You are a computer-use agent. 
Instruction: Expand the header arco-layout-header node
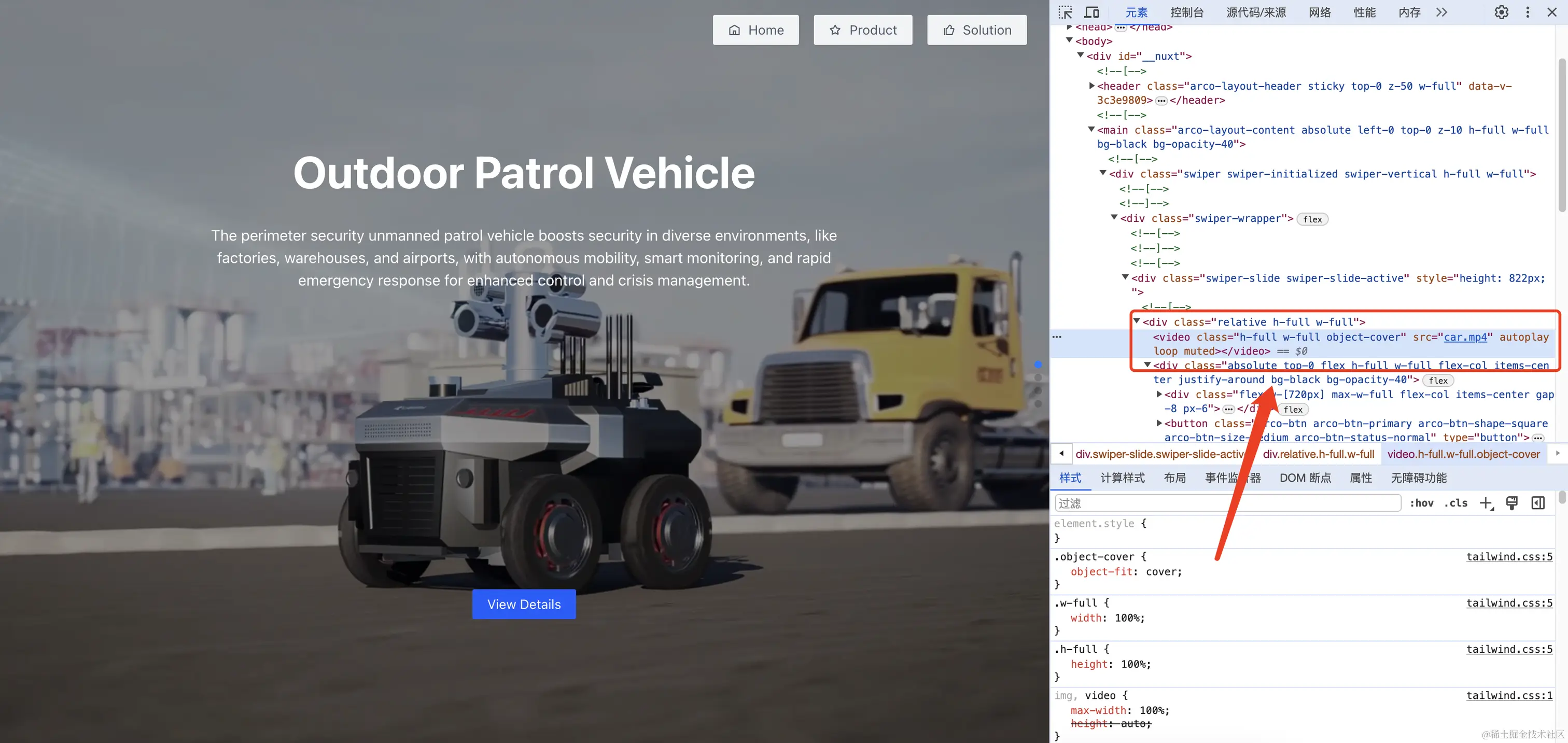tap(1092, 86)
